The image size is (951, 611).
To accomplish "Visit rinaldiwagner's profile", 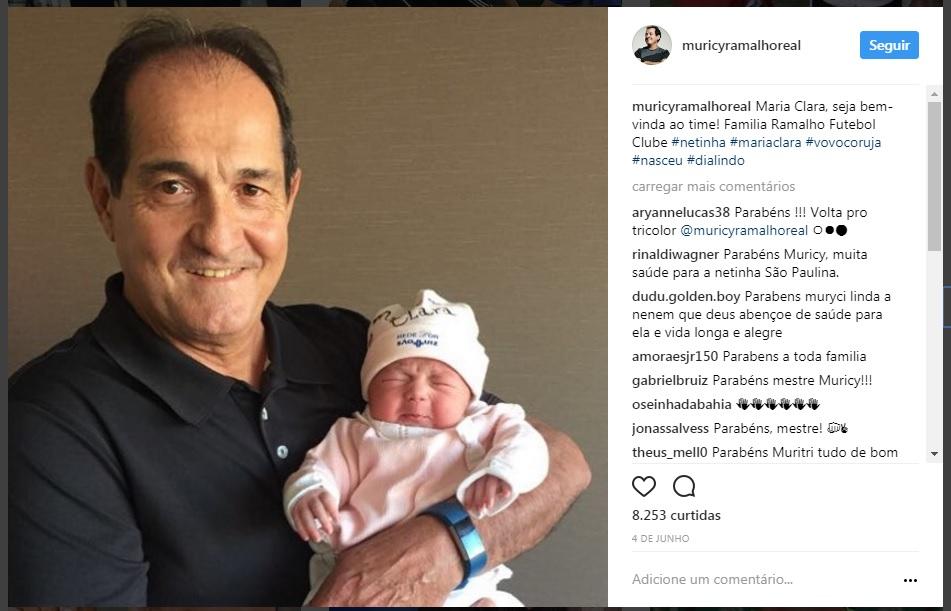I will click(675, 254).
